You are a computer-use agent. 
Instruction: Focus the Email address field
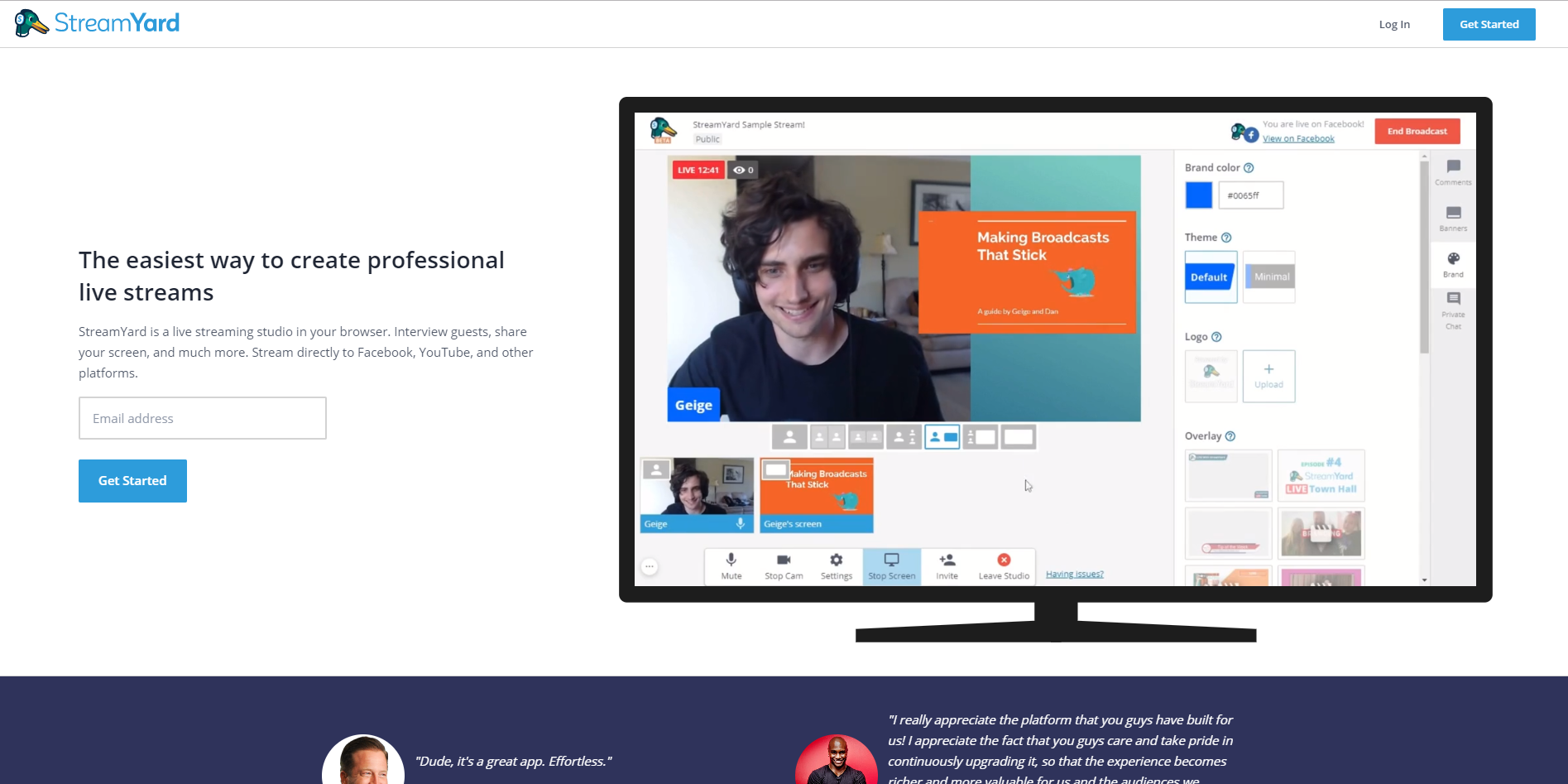coord(203,418)
